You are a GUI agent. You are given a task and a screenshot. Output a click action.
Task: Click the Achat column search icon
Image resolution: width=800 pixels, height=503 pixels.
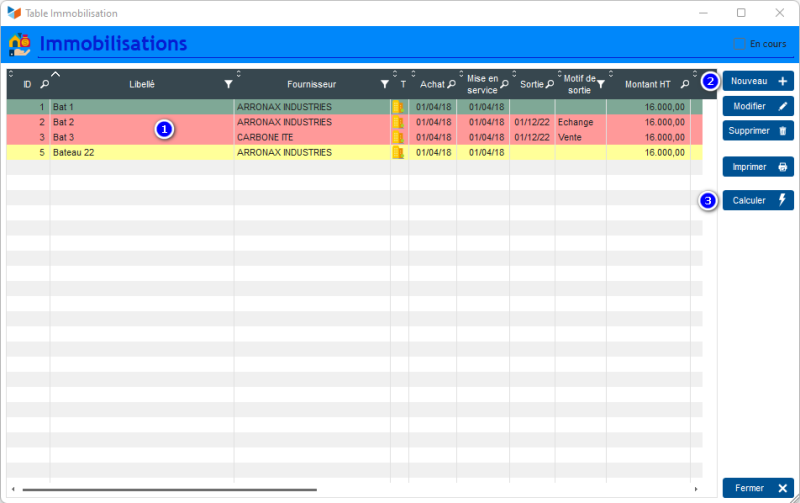pyautogui.click(x=451, y=85)
